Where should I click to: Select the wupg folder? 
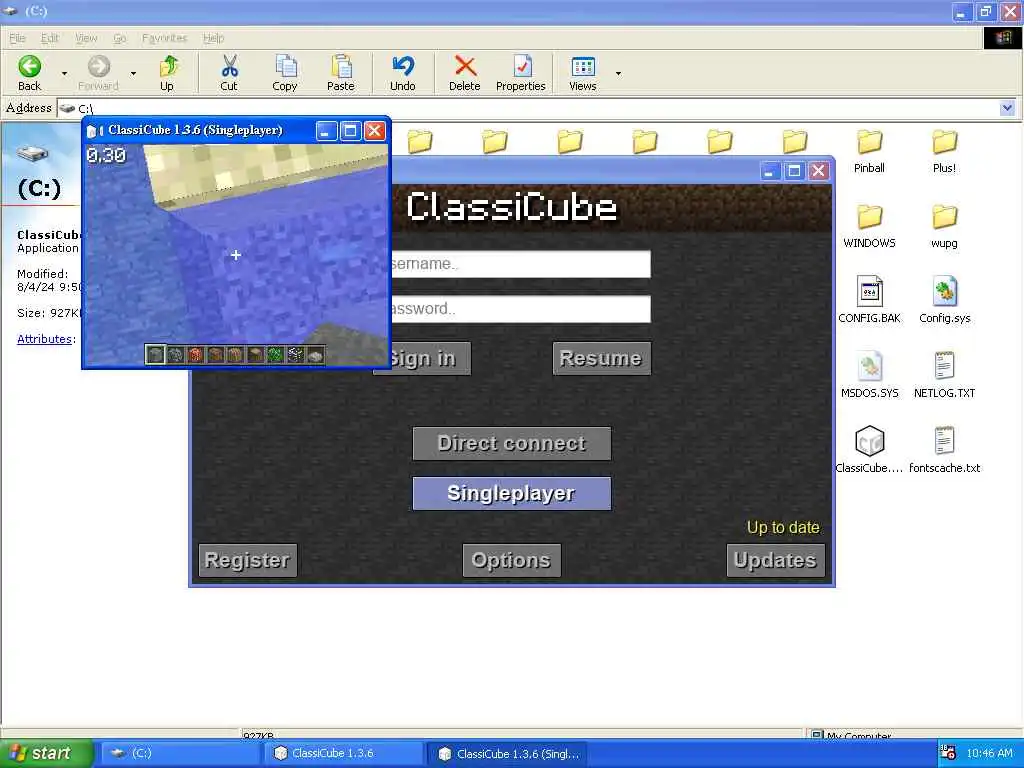[944, 226]
